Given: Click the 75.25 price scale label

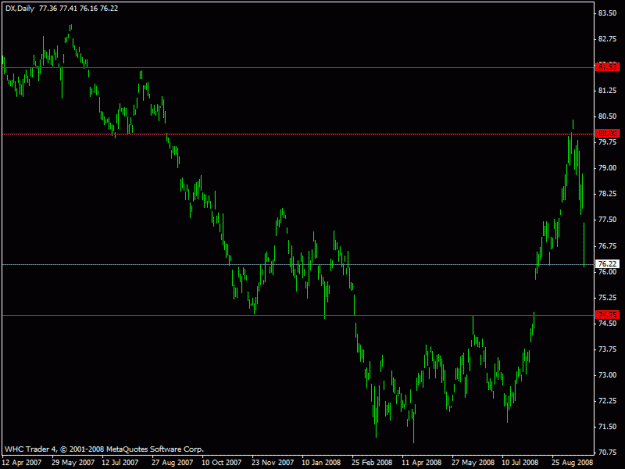Looking at the screenshot, I should pos(607,298).
